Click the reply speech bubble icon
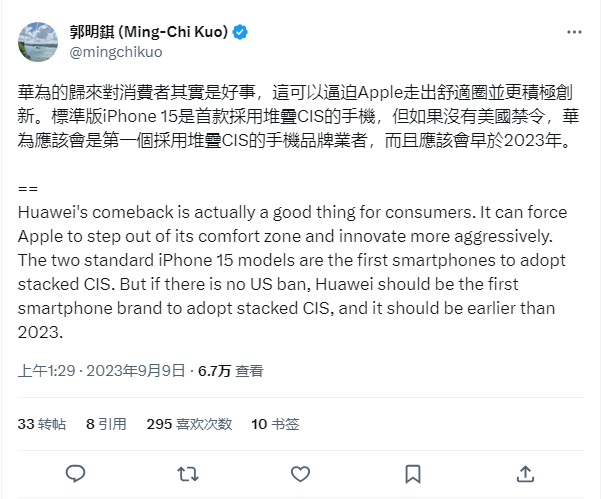Image resolution: width=601 pixels, height=499 pixels. point(75,472)
